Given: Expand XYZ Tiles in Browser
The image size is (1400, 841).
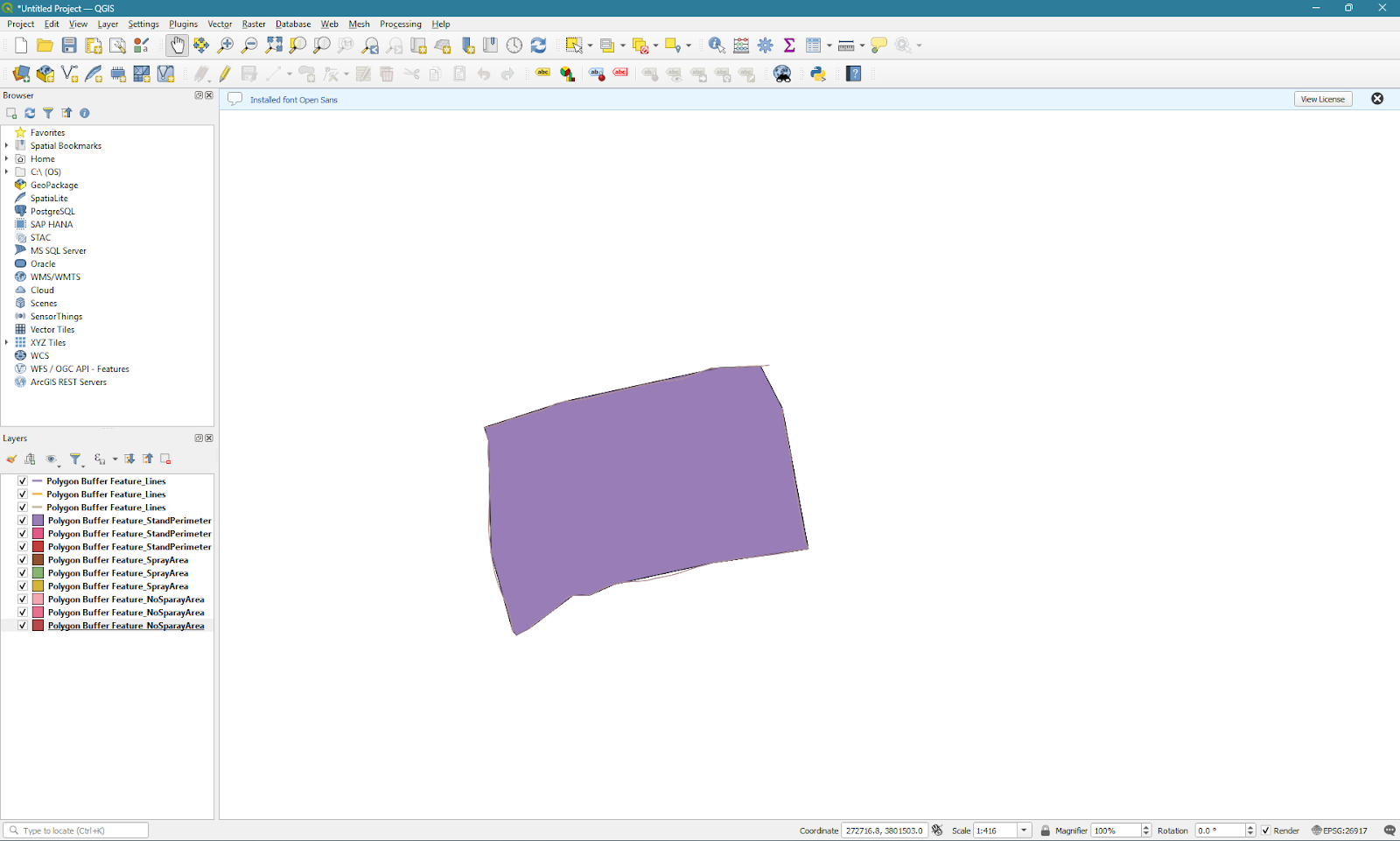Looking at the screenshot, I should pos(7,343).
